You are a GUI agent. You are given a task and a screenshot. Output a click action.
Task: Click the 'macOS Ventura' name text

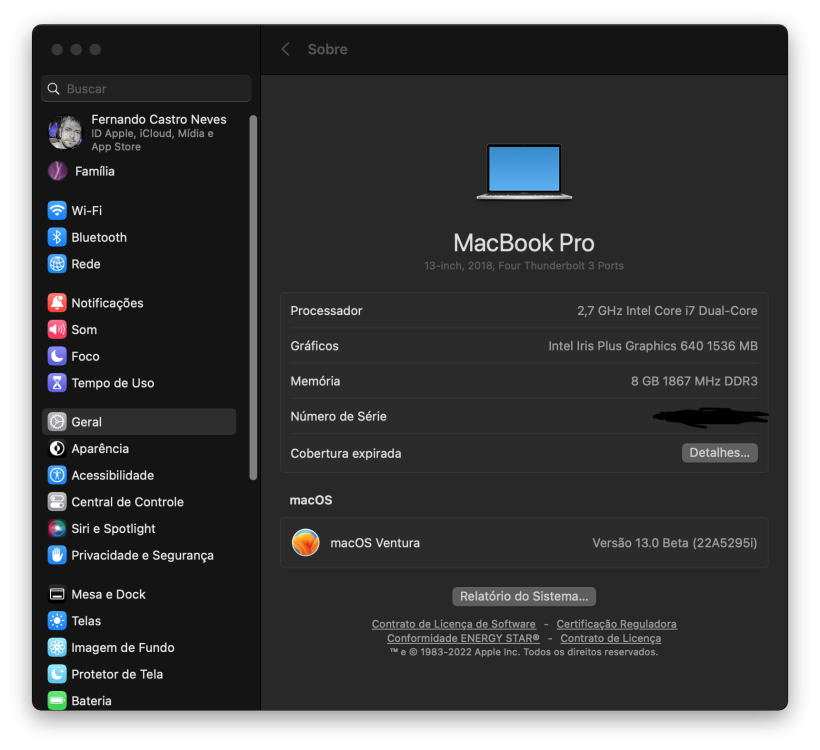(375, 543)
